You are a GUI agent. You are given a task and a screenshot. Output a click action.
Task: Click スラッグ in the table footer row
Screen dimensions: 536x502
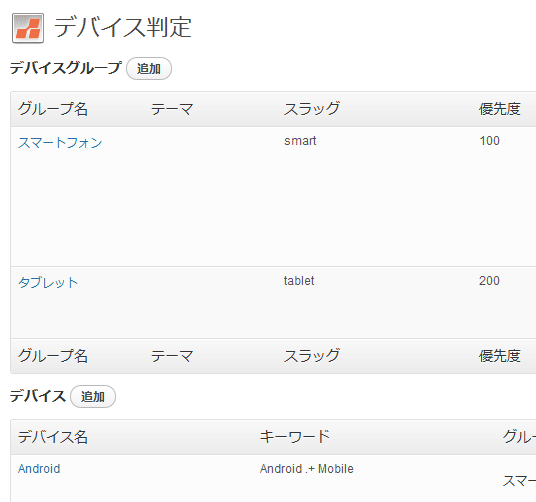point(312,356)
